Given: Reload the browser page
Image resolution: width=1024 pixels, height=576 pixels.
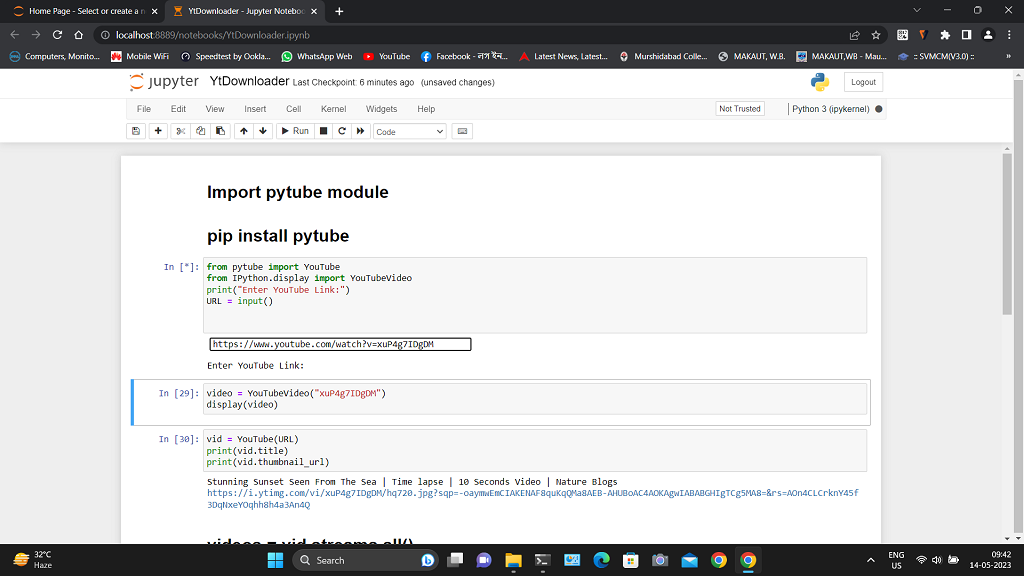Looking at the screenshot, I should pyautogui.click(x=57, y=35).
